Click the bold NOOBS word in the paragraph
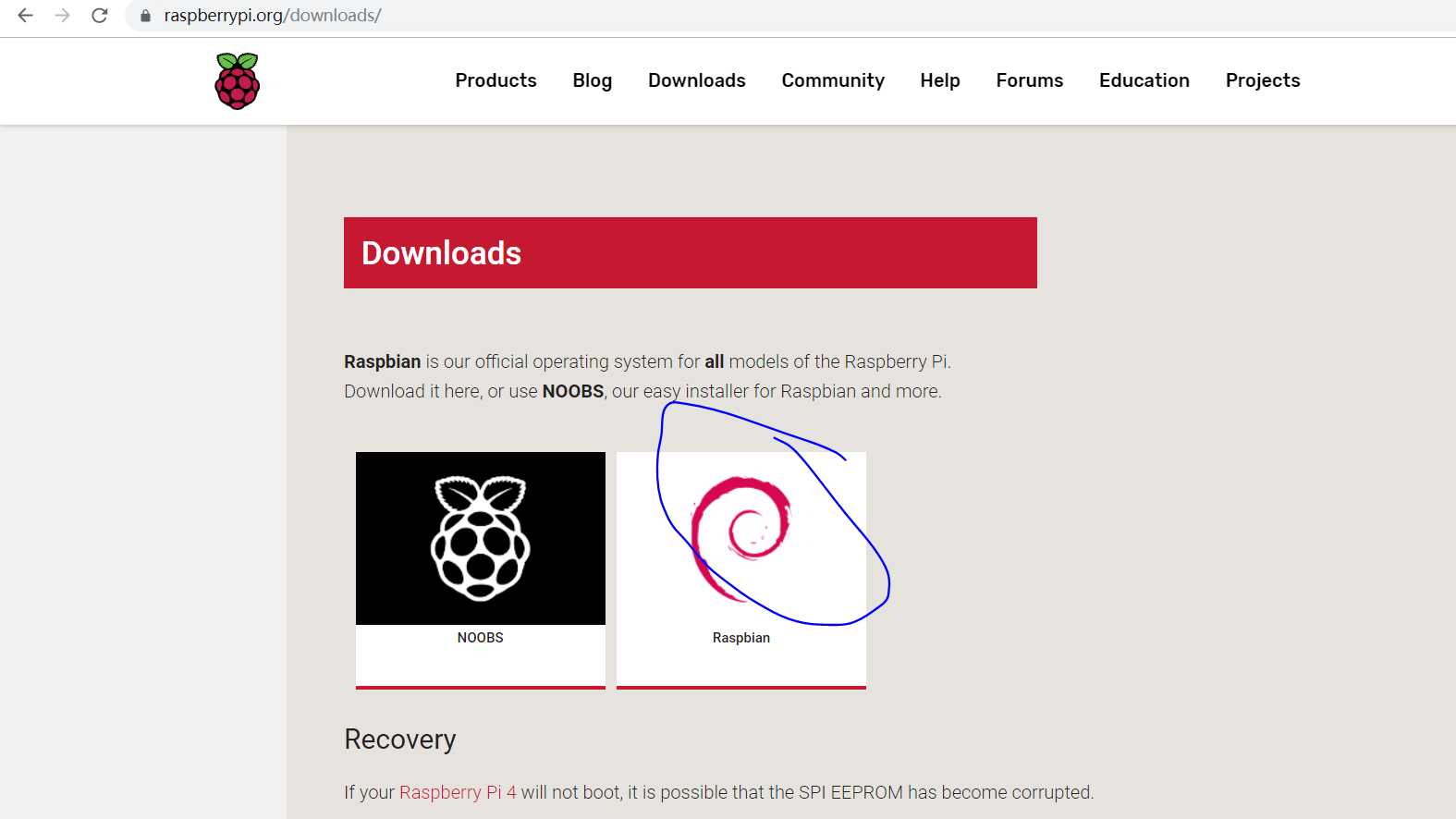 point(573,391)
